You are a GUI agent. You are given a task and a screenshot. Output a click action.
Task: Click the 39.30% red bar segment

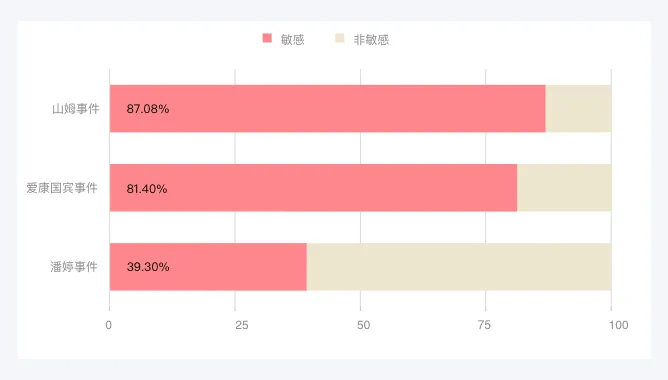coord(208,267)
